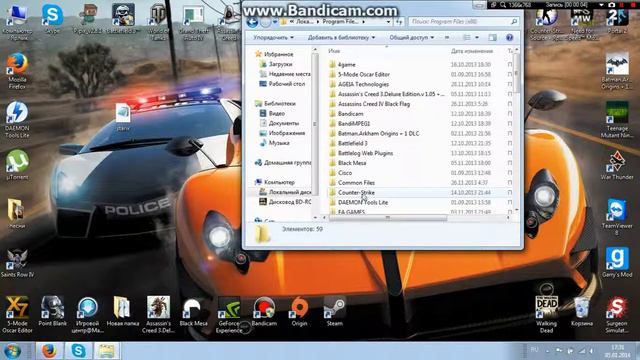Viewport: 640px width, 360px height.
Task: Open the Корзина recycle bin
Action: (582, 311)
